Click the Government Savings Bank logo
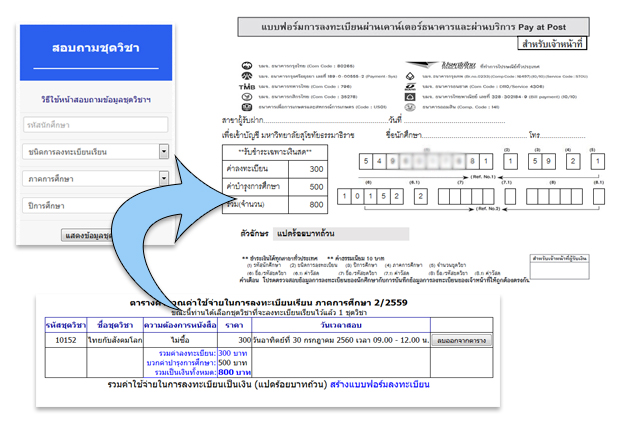This screenshot has width=620, height=440. (410, 107)
